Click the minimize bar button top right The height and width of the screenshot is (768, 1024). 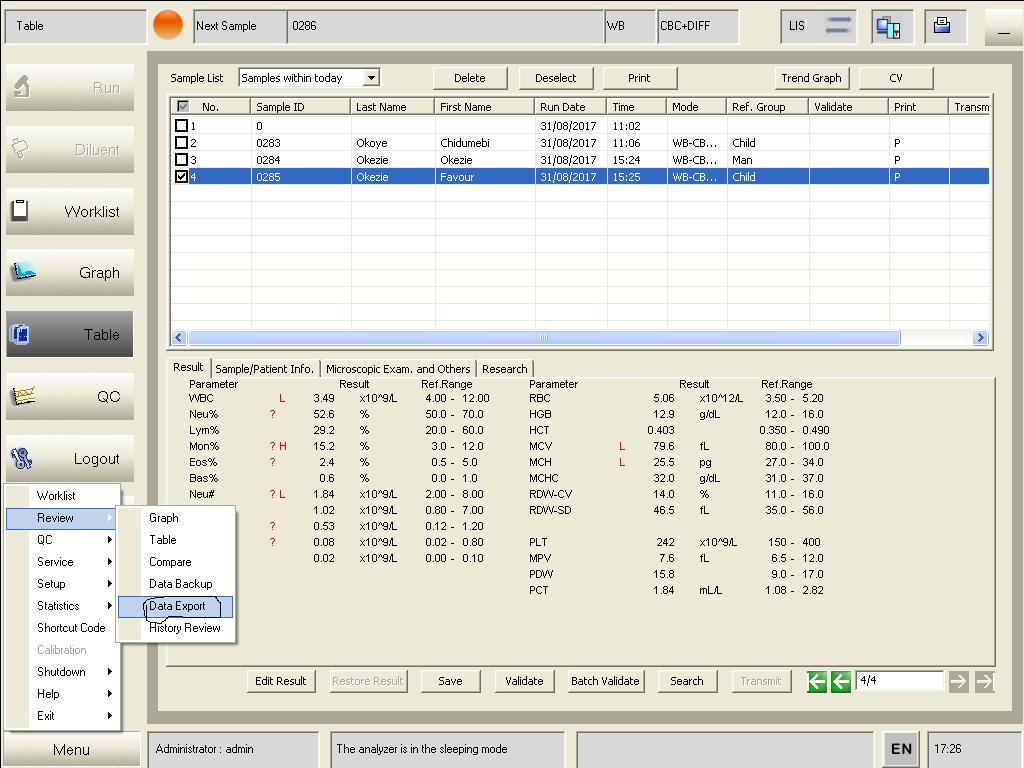[x=1004, y=27]
